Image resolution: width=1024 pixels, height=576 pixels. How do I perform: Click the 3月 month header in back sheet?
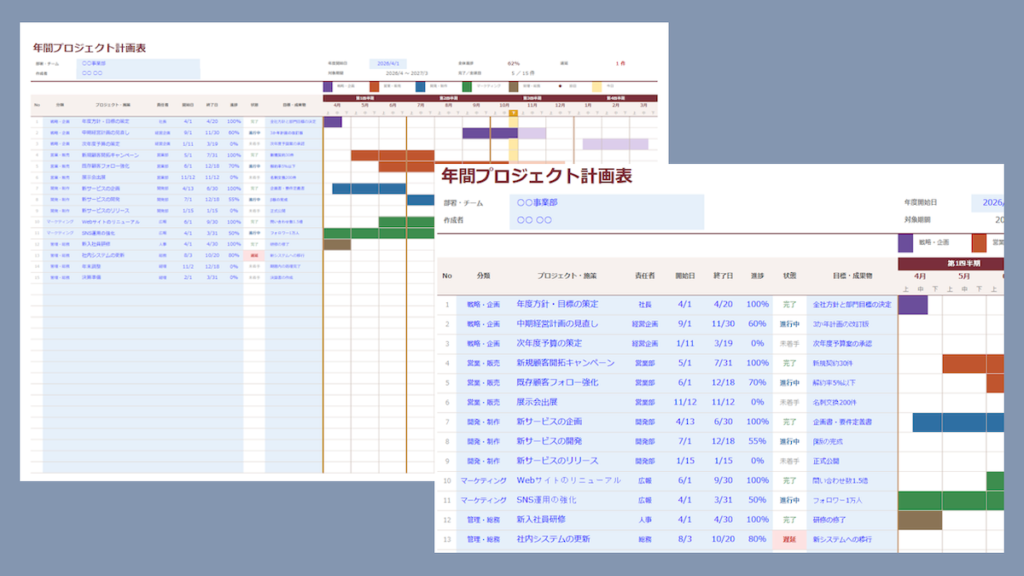(644, 105)
